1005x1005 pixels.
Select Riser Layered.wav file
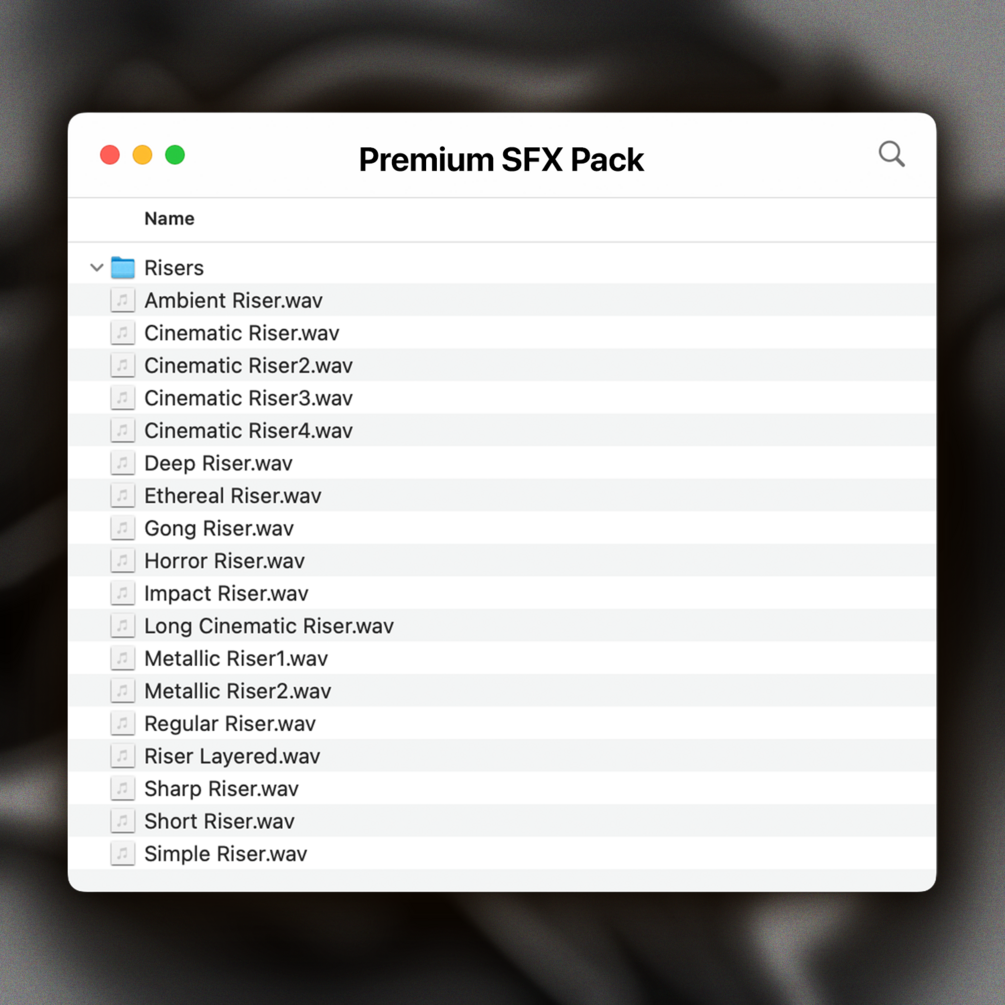click(232, 756)
